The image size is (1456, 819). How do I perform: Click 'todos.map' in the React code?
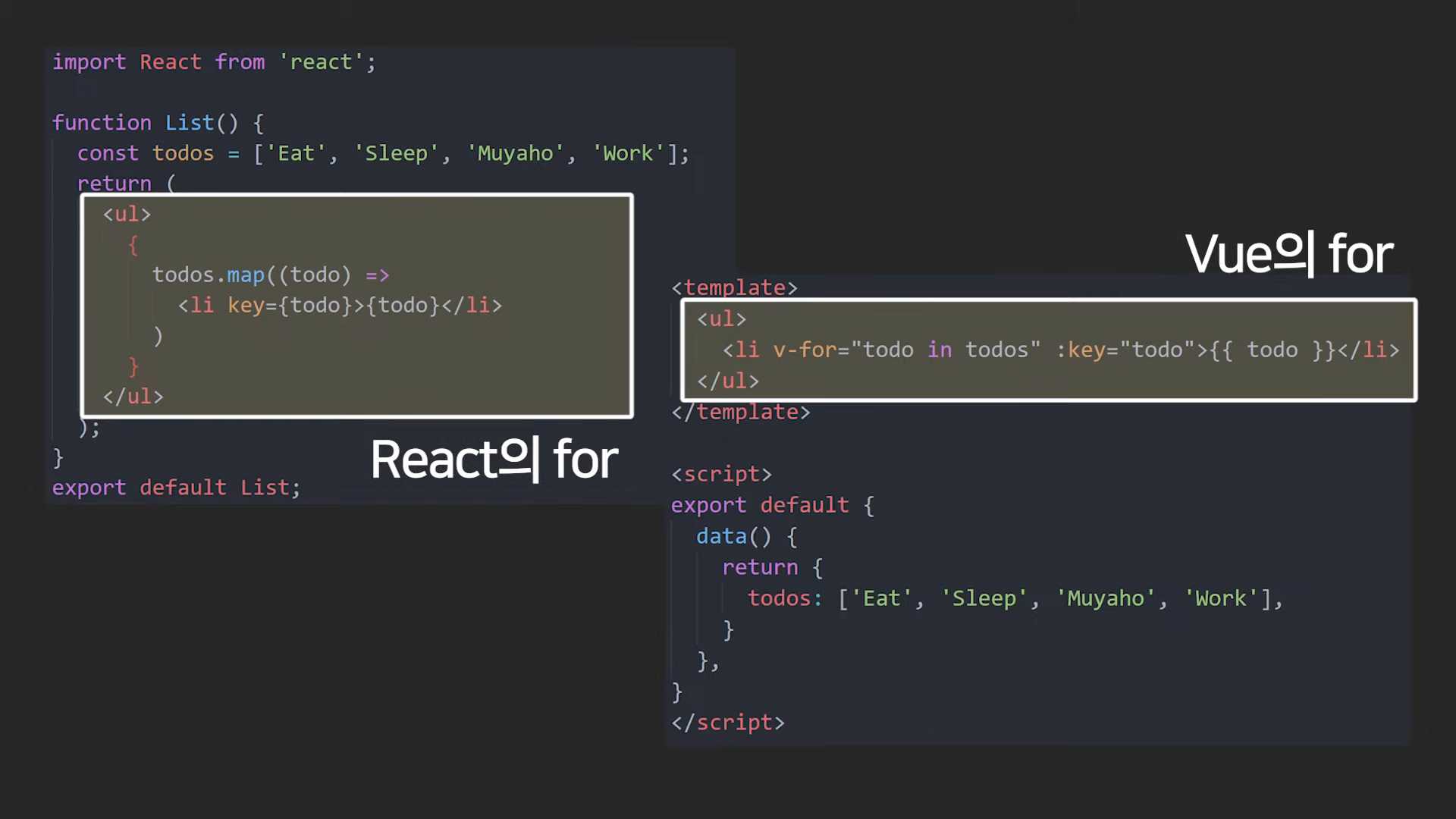pyautogui.click(x=208, y=275)
